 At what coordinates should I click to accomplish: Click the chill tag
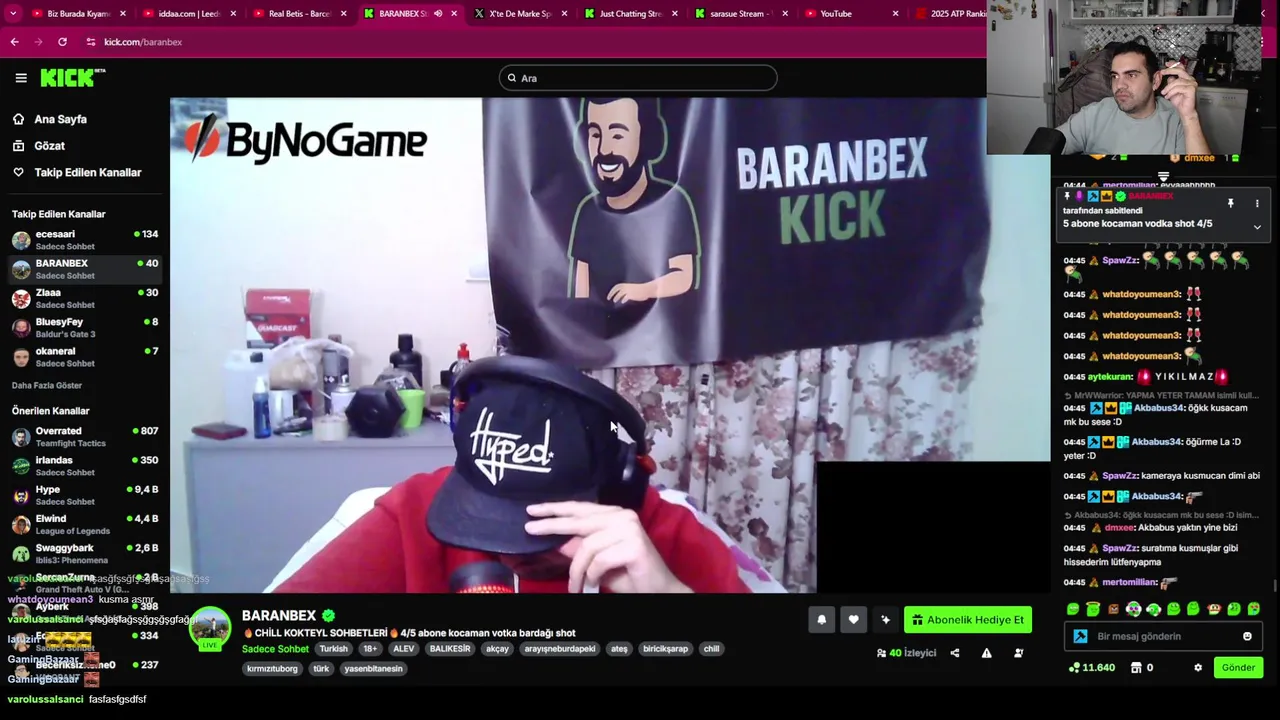pyautogui.click(x=711, y=649)
